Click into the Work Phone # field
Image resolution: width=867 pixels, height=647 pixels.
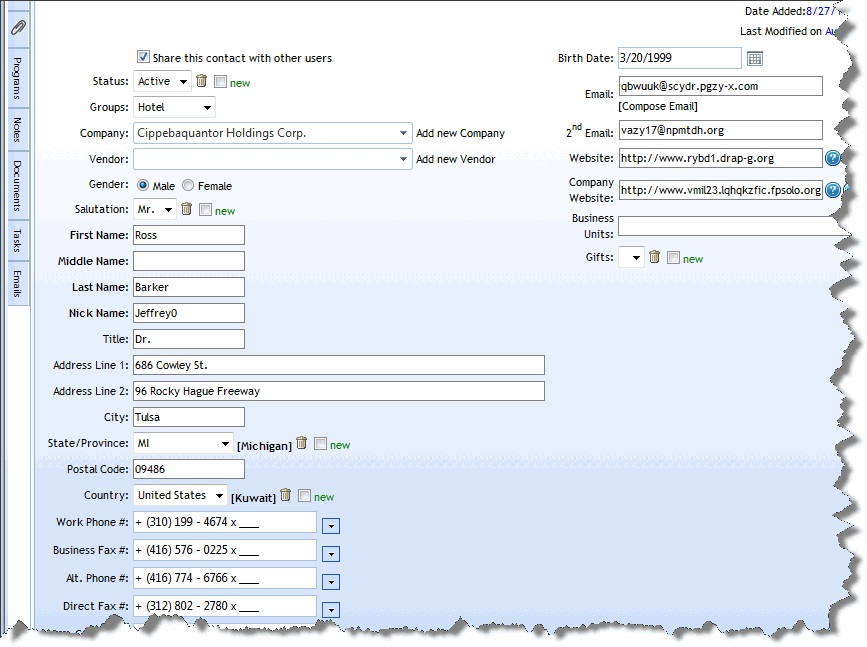coord(225,522)
